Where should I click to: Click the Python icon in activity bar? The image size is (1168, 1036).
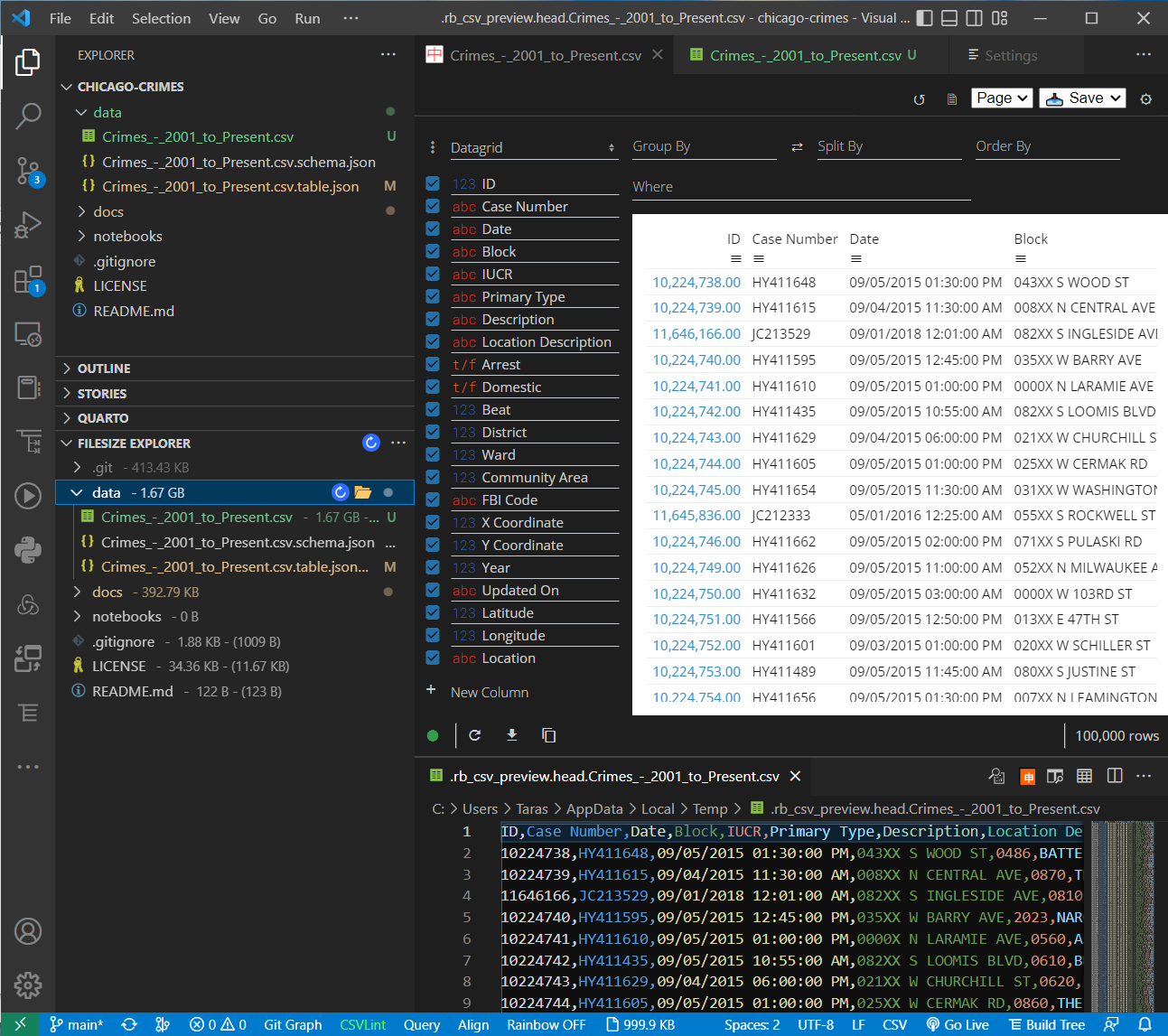click(28, 550)
